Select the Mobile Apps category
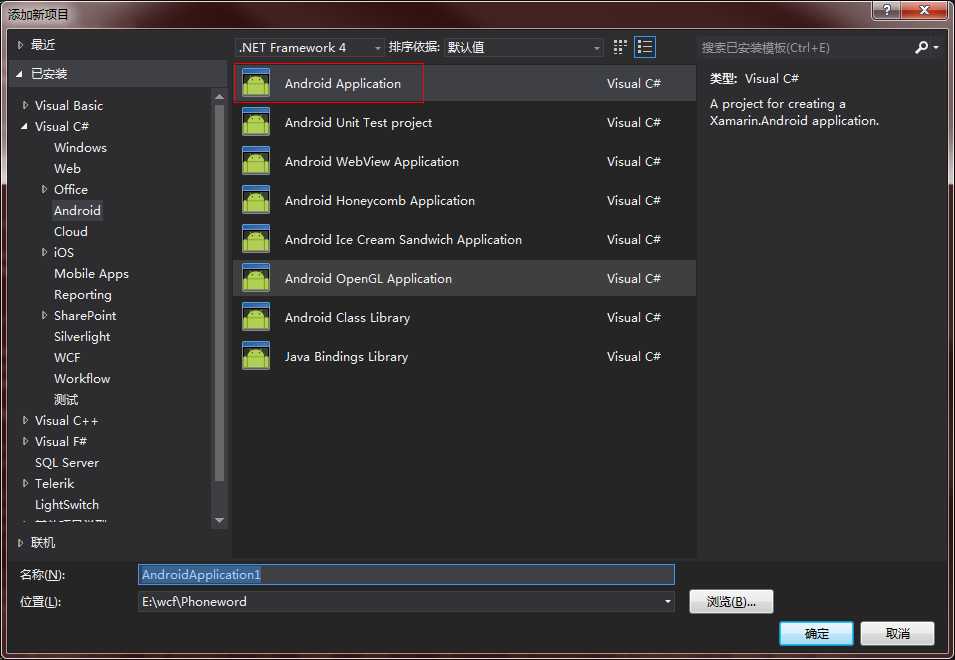Screen dimensions: 955x660 (91, 273)
